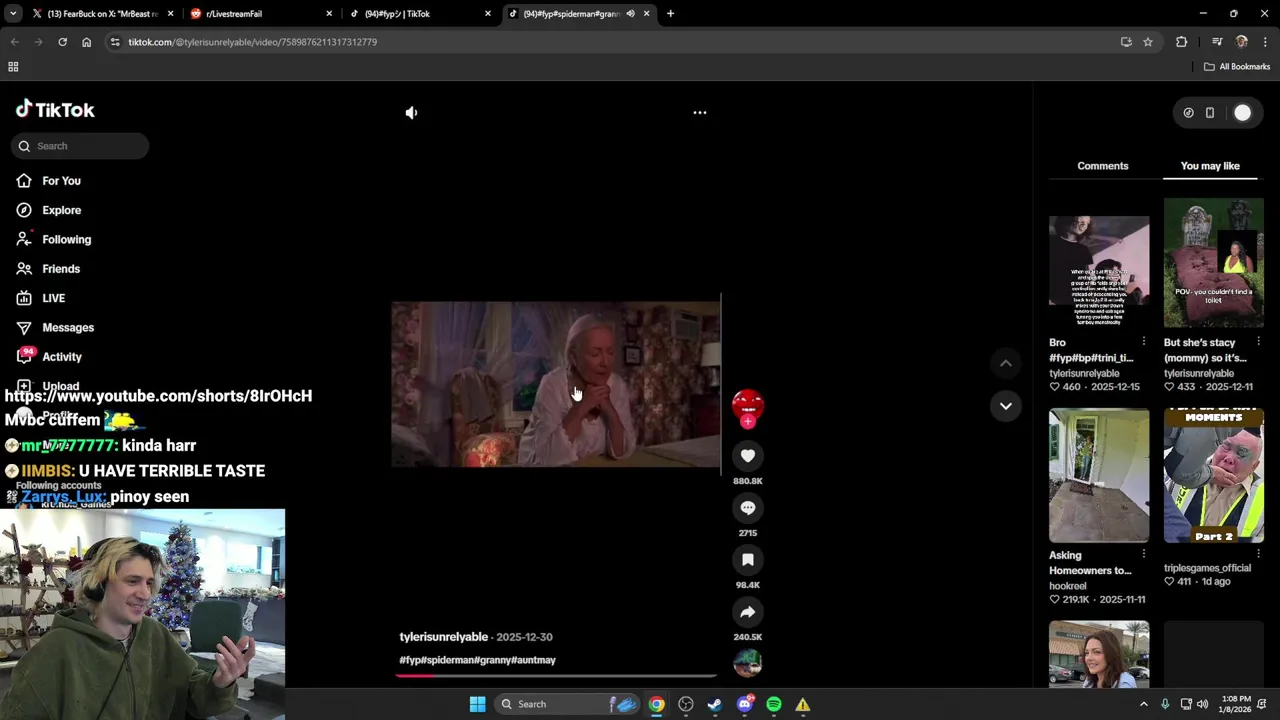Bookmark this page with star icon

1148,42
